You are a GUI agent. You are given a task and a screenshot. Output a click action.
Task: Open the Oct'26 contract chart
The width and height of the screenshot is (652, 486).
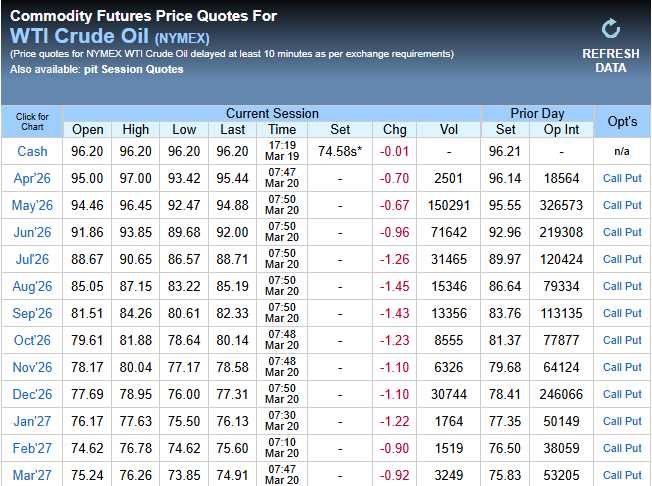coord(32,340)
